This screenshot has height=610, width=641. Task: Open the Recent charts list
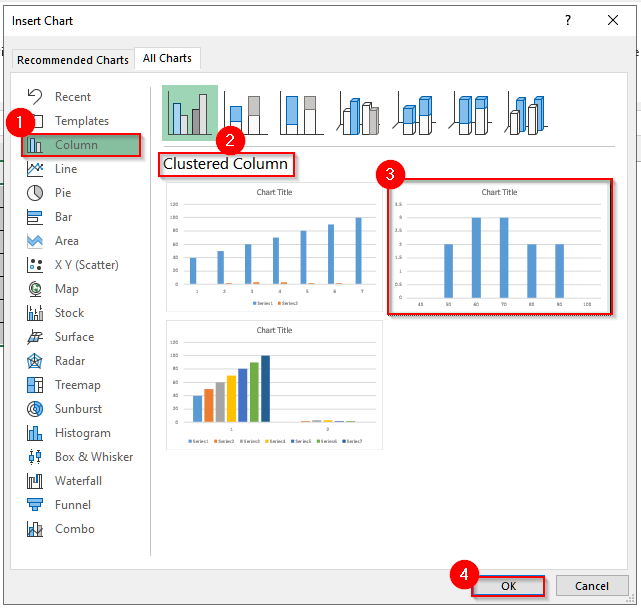[x=72, y=97]
